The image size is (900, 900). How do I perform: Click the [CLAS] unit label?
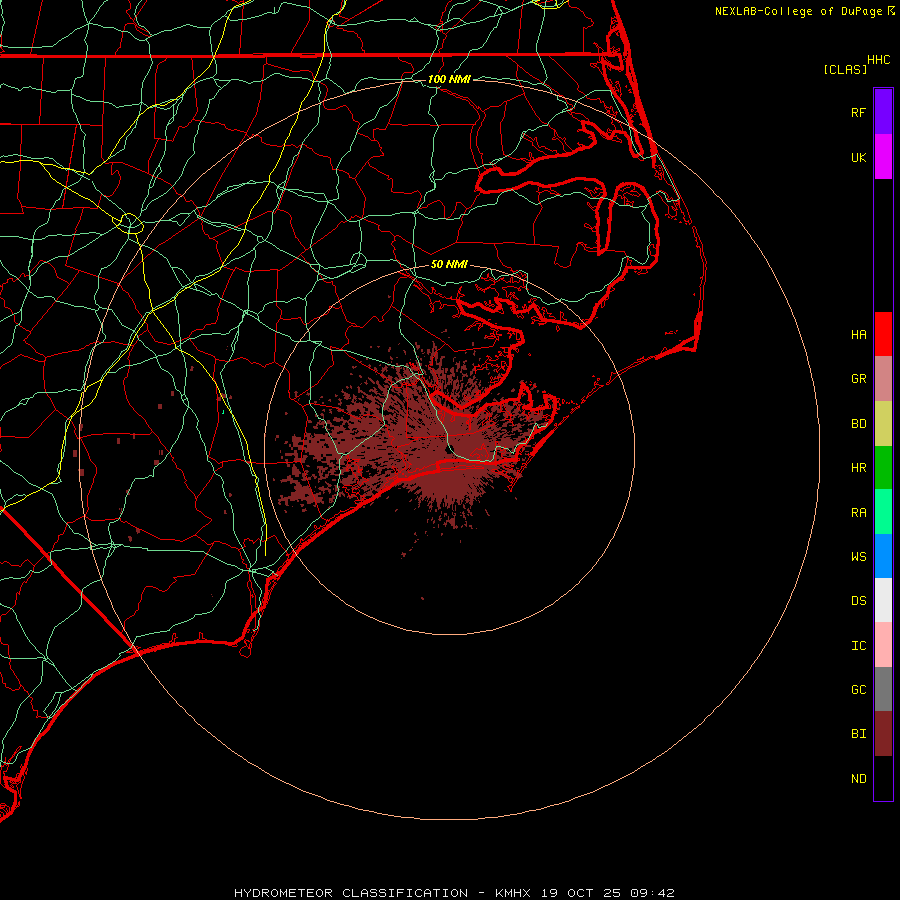(845, 69)
